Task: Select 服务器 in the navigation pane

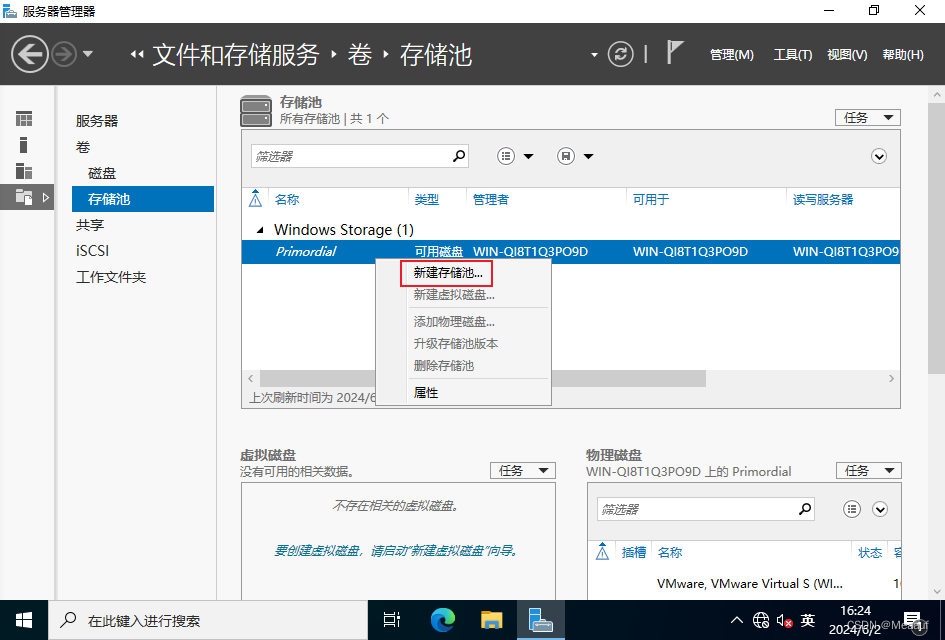Action: (x=96, y=121)
